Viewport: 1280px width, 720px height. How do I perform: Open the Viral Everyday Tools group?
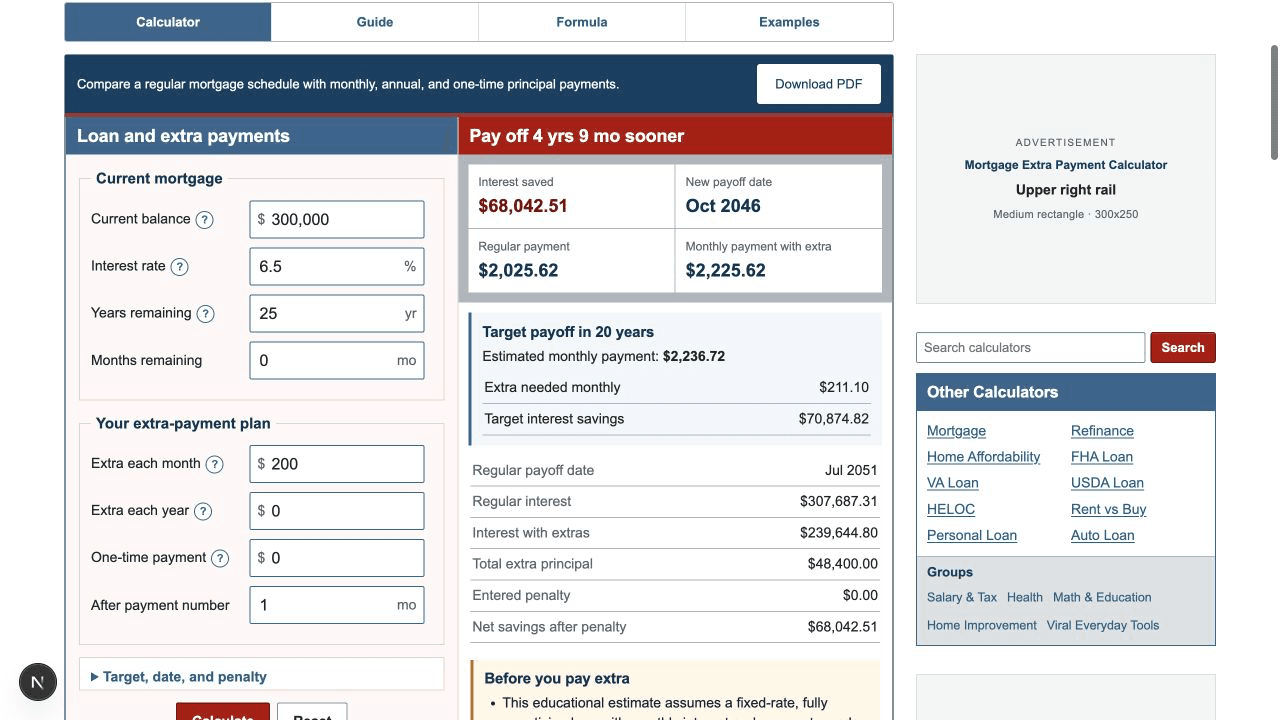[x=1103, y=626]
